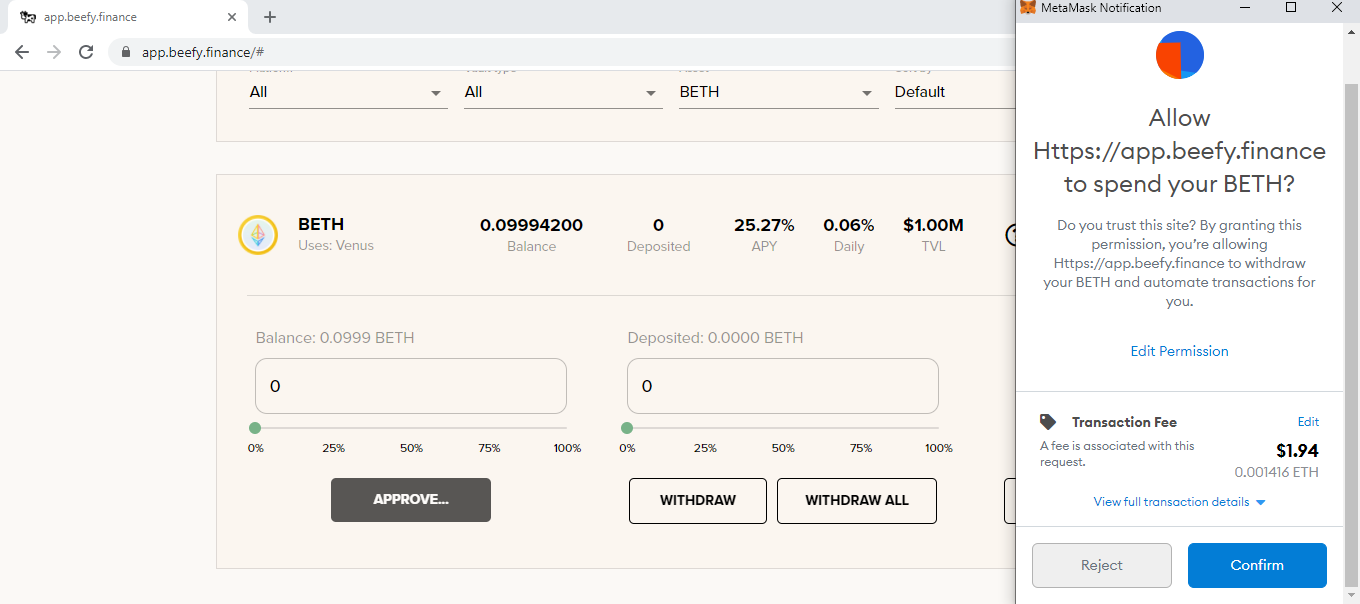Viewport: 1360px width, 604px height.
Task: Expand View full transaction details
Action: click(1180, 502)
